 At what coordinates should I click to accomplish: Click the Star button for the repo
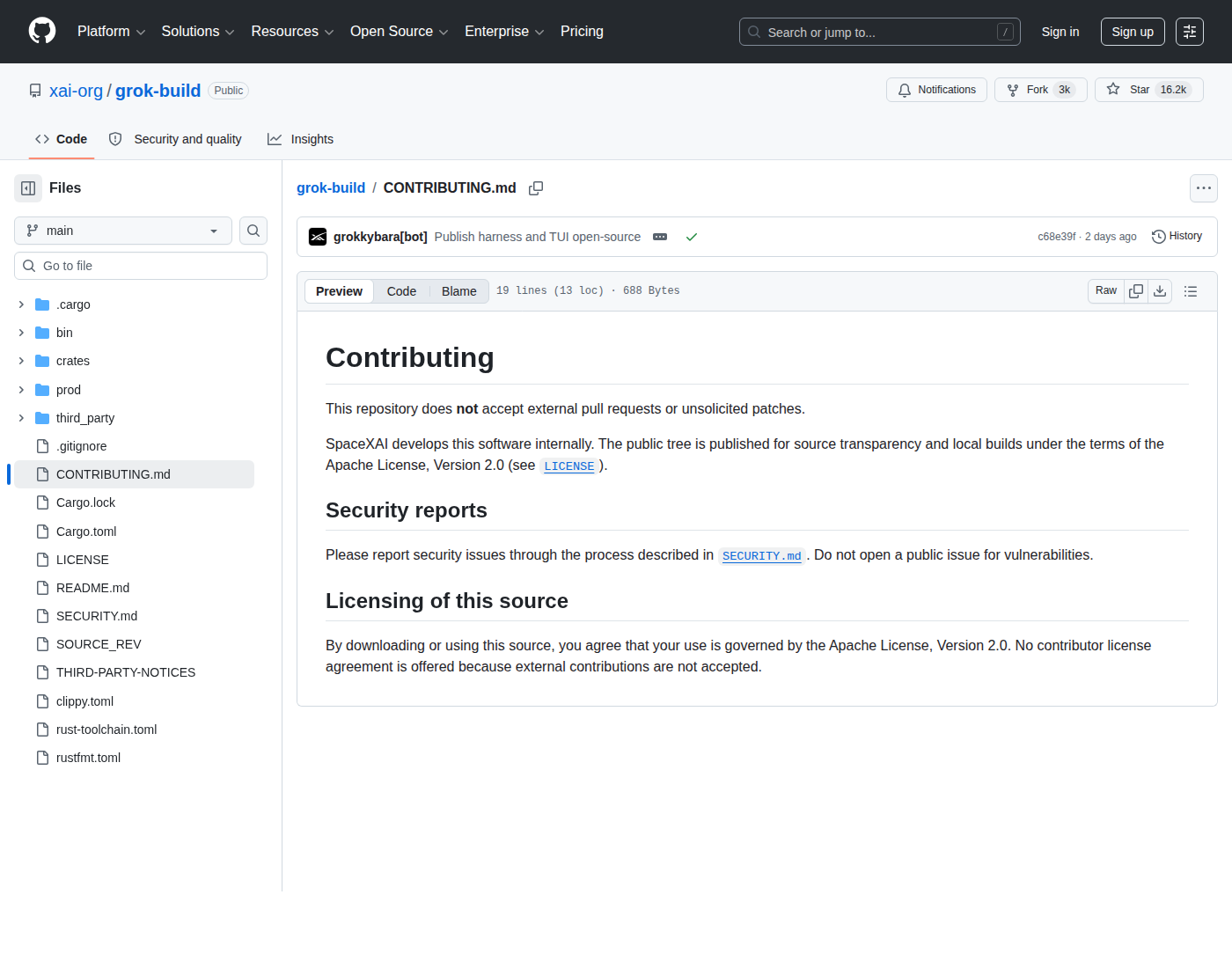coord(1148,90)
